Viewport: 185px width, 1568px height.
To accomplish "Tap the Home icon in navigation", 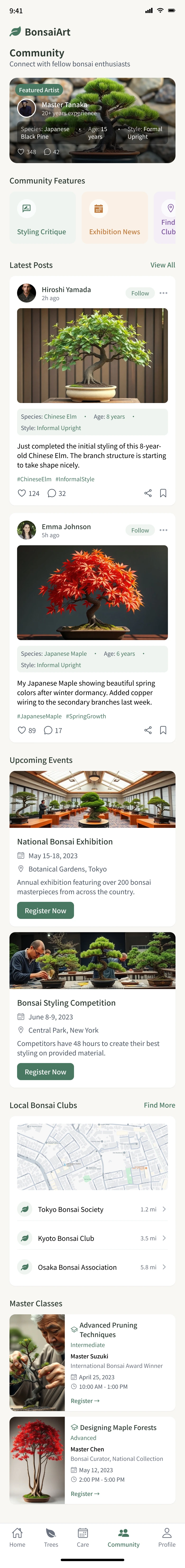I will point(18,1533).
